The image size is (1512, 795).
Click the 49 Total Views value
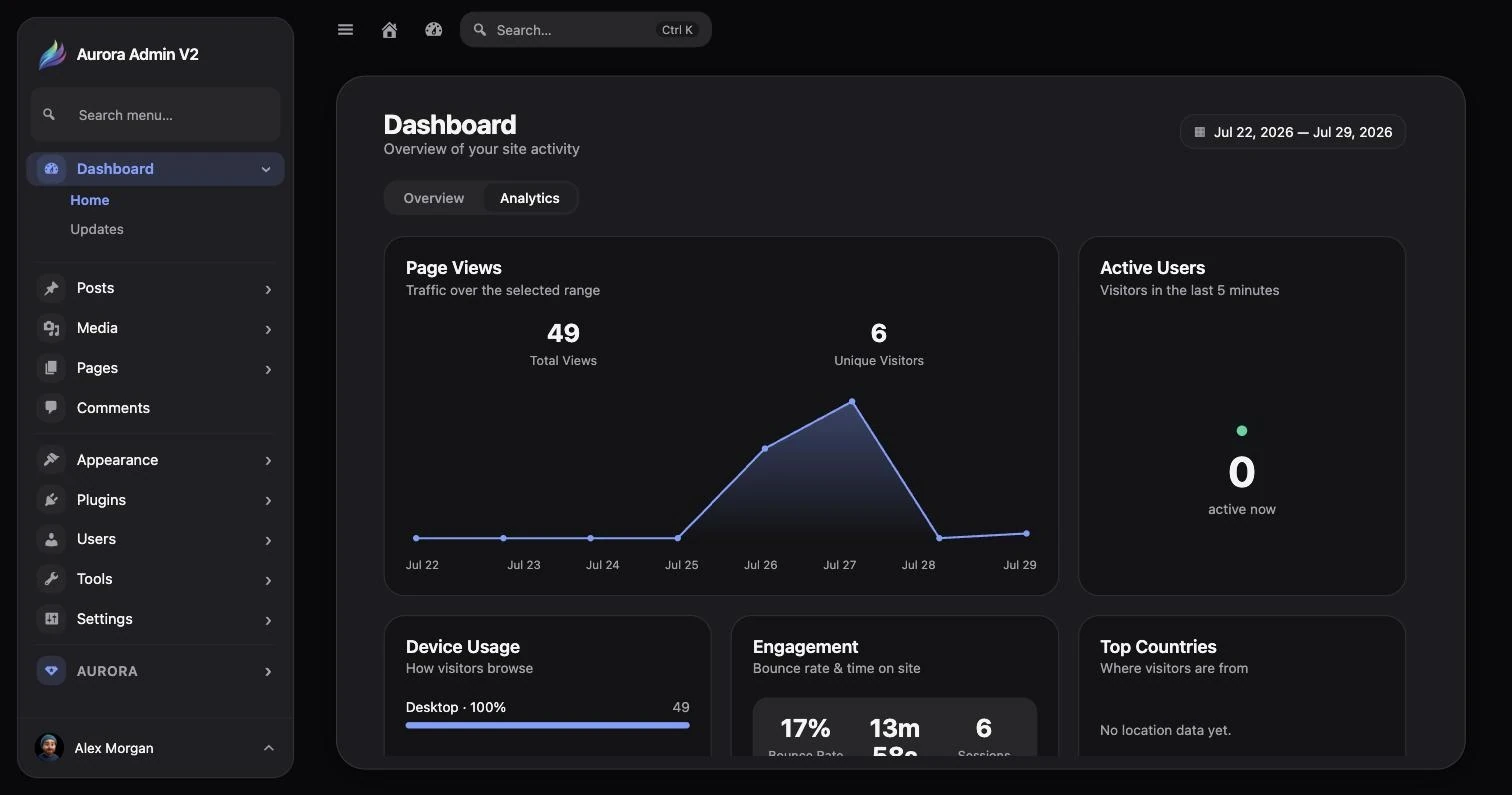pos(563,333)
